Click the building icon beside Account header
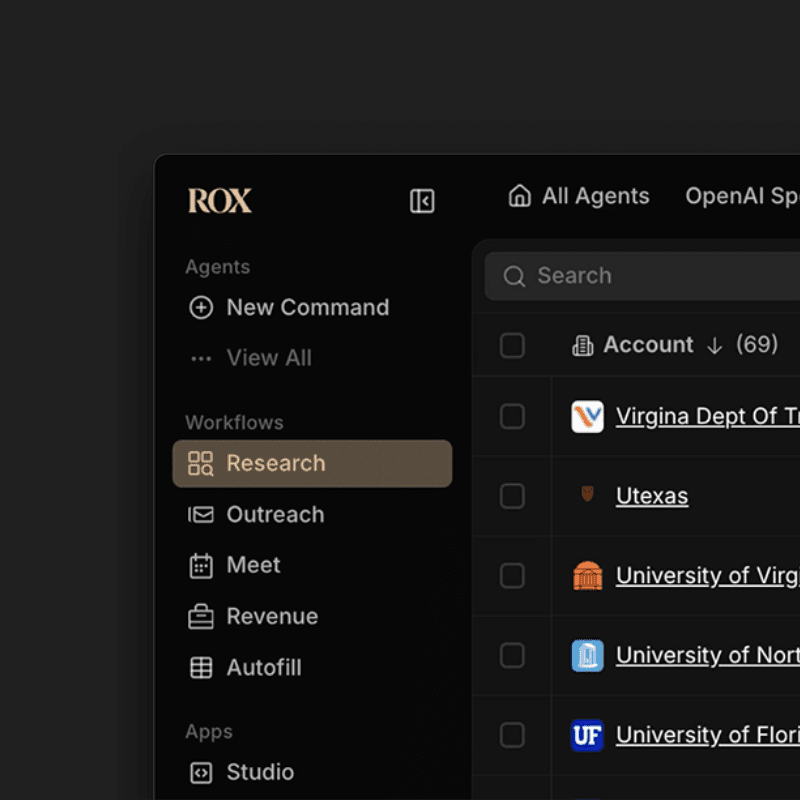This screenshot has height=800, width=800. (582, 345)
